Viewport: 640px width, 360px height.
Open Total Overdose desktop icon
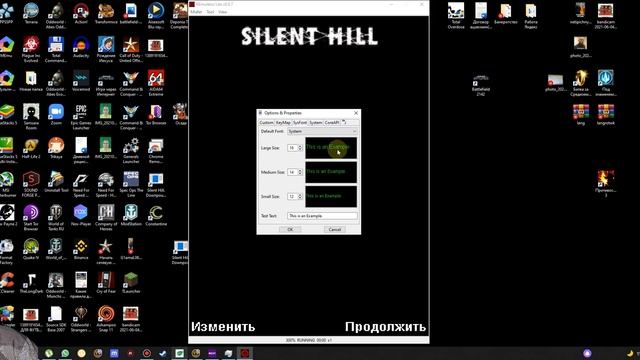coord(456,16)
